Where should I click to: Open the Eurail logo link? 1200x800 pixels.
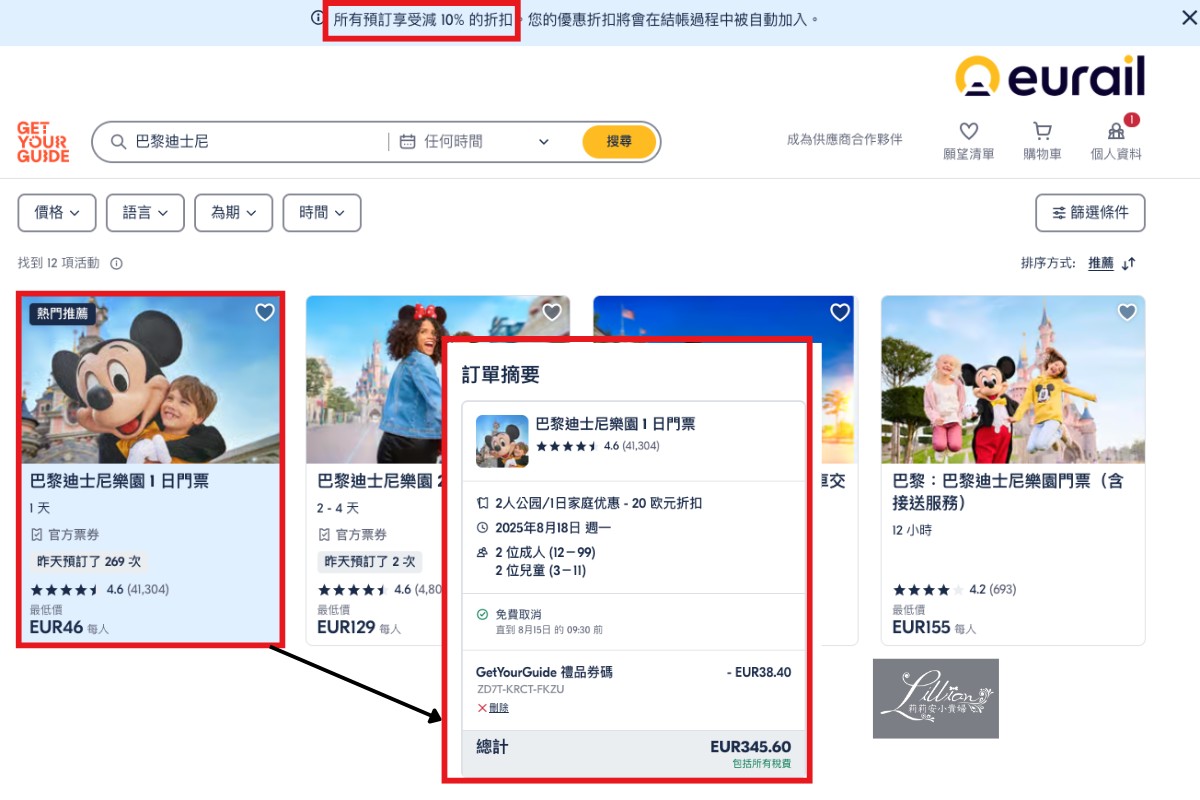tap(1049, 77)
